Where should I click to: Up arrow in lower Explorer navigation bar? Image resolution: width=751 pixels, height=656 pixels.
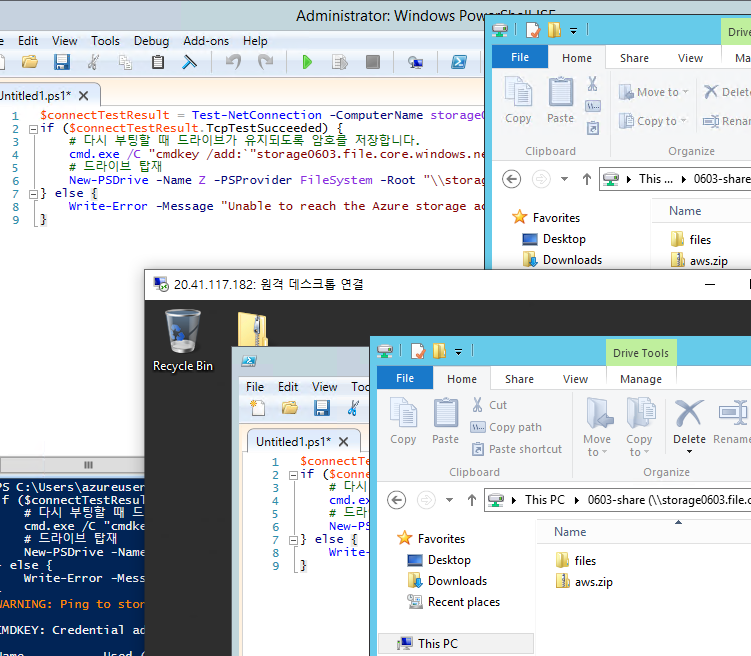(x=472, y=500)
